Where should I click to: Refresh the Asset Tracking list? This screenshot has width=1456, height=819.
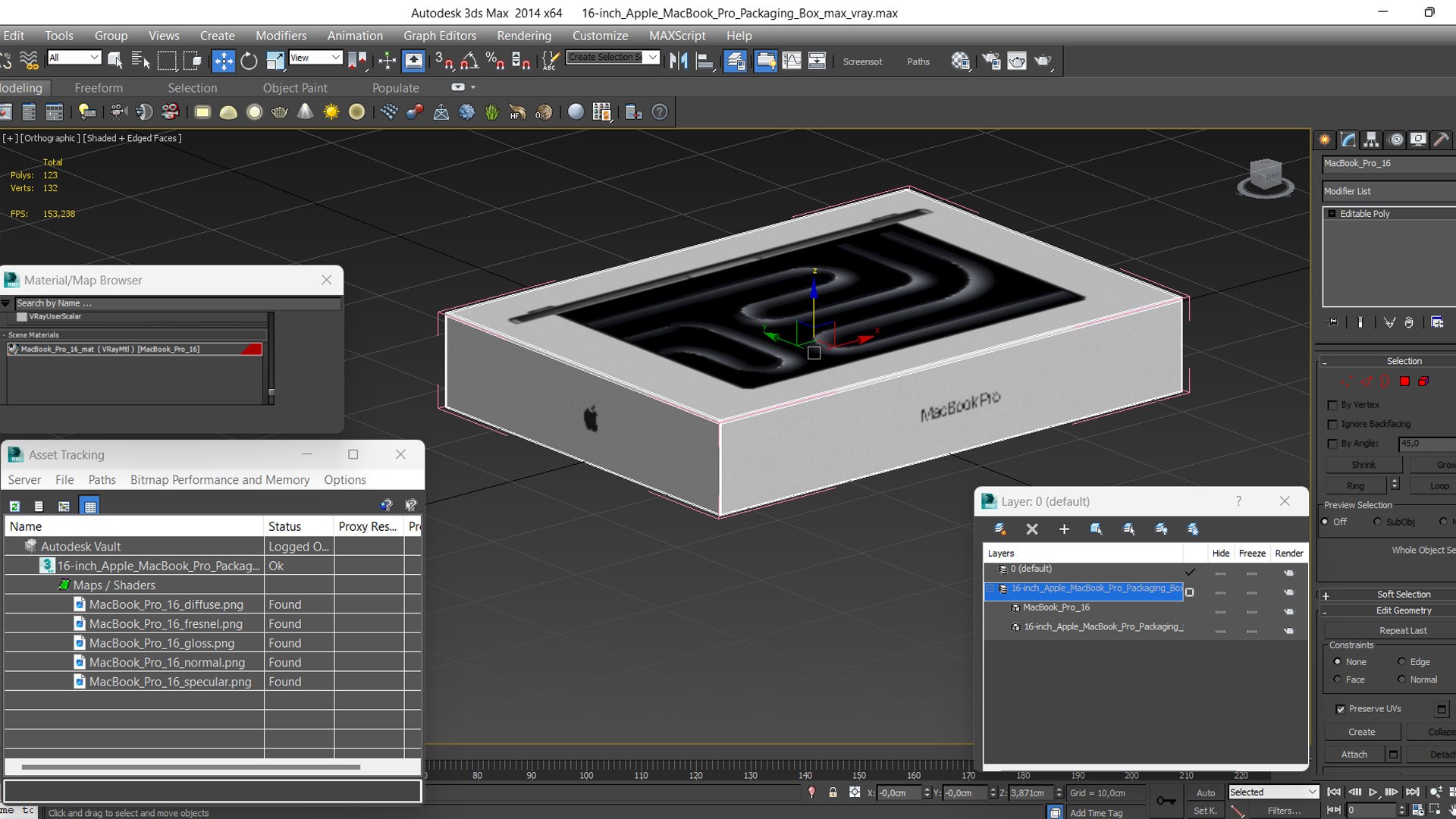pos(14,507)
